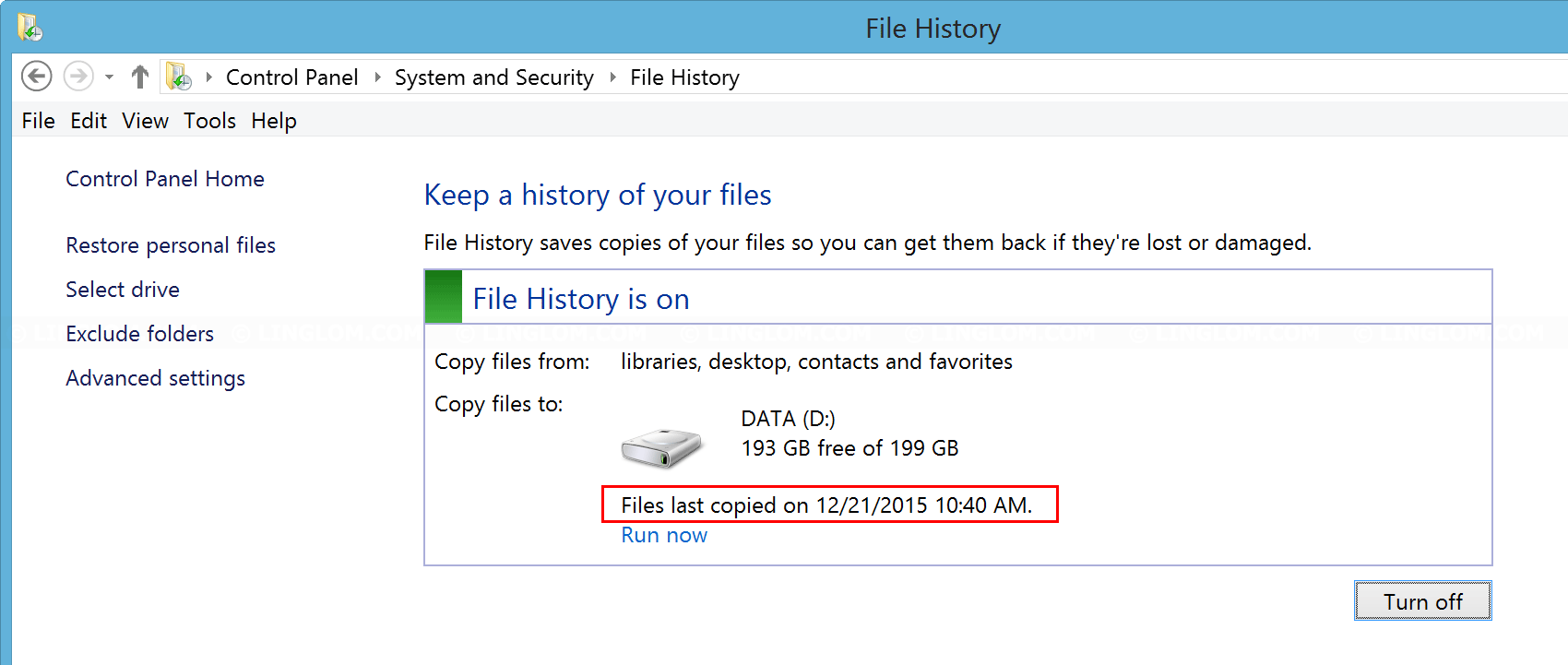
Task: Open the Tools menu
Action: pyautogui.click(x=209, y=121)
